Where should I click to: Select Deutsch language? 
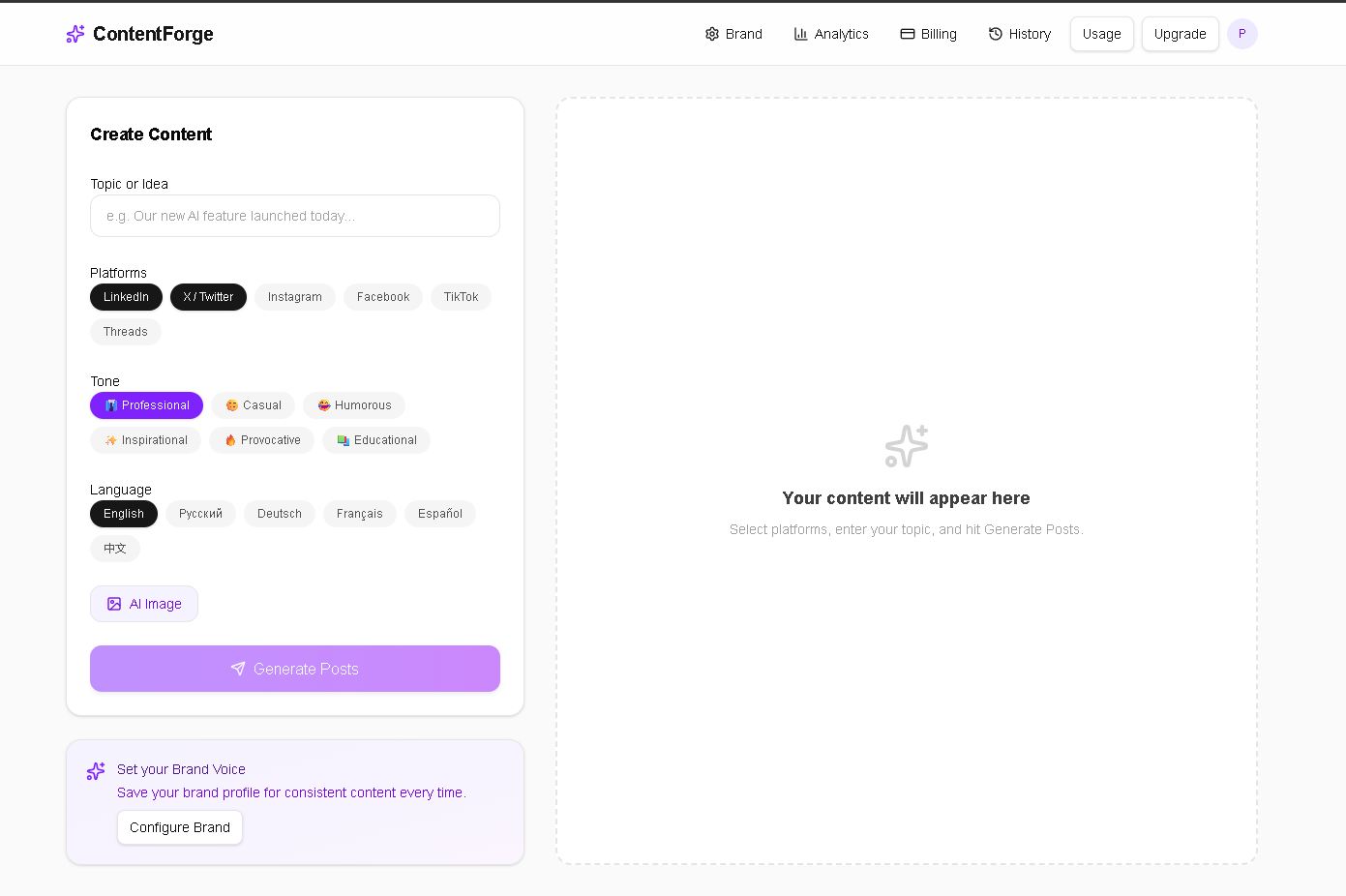coord(280,514)
